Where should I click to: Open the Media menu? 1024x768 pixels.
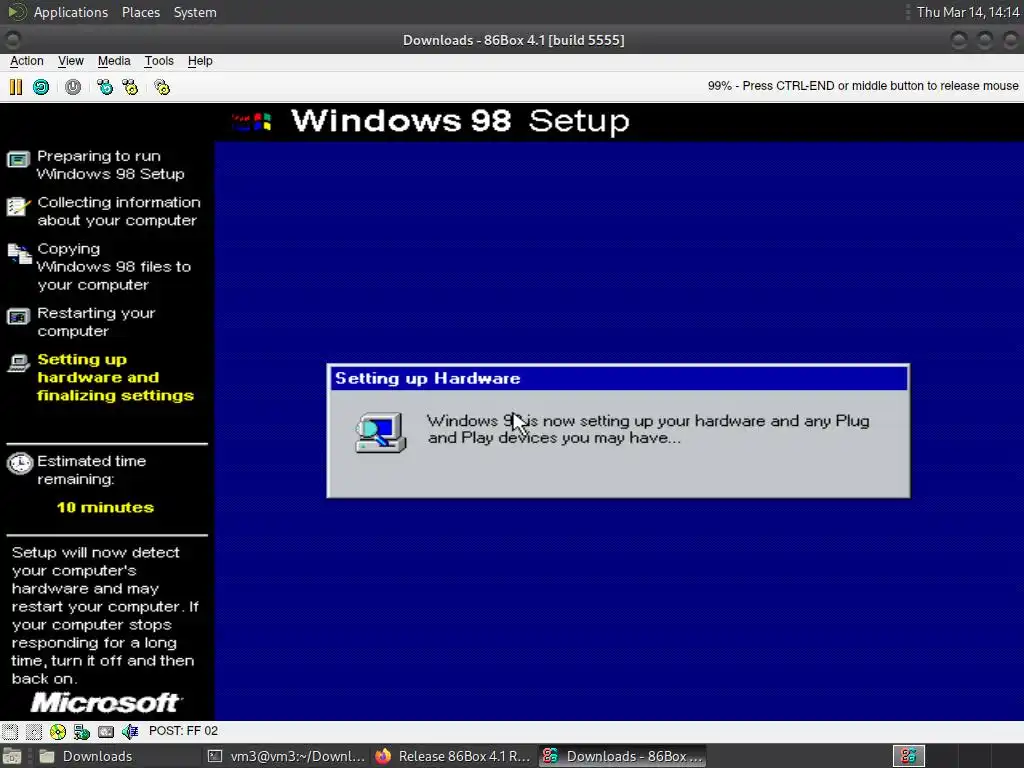coord(114,61)
